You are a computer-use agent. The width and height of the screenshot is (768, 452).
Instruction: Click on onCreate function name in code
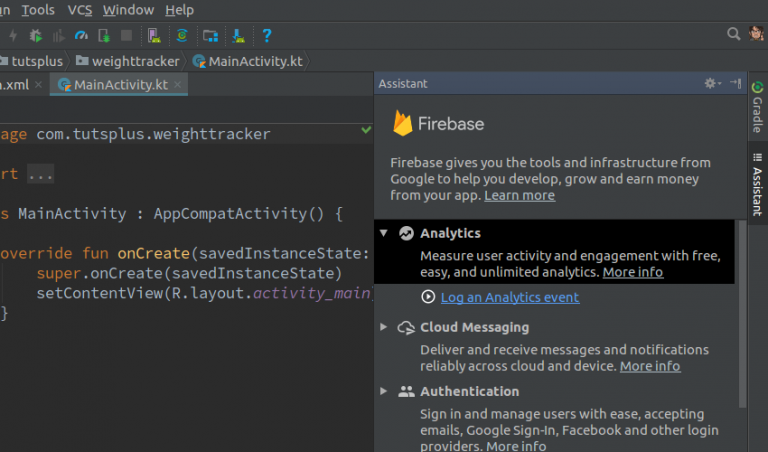pyautogui.click(x=153, y=253)
